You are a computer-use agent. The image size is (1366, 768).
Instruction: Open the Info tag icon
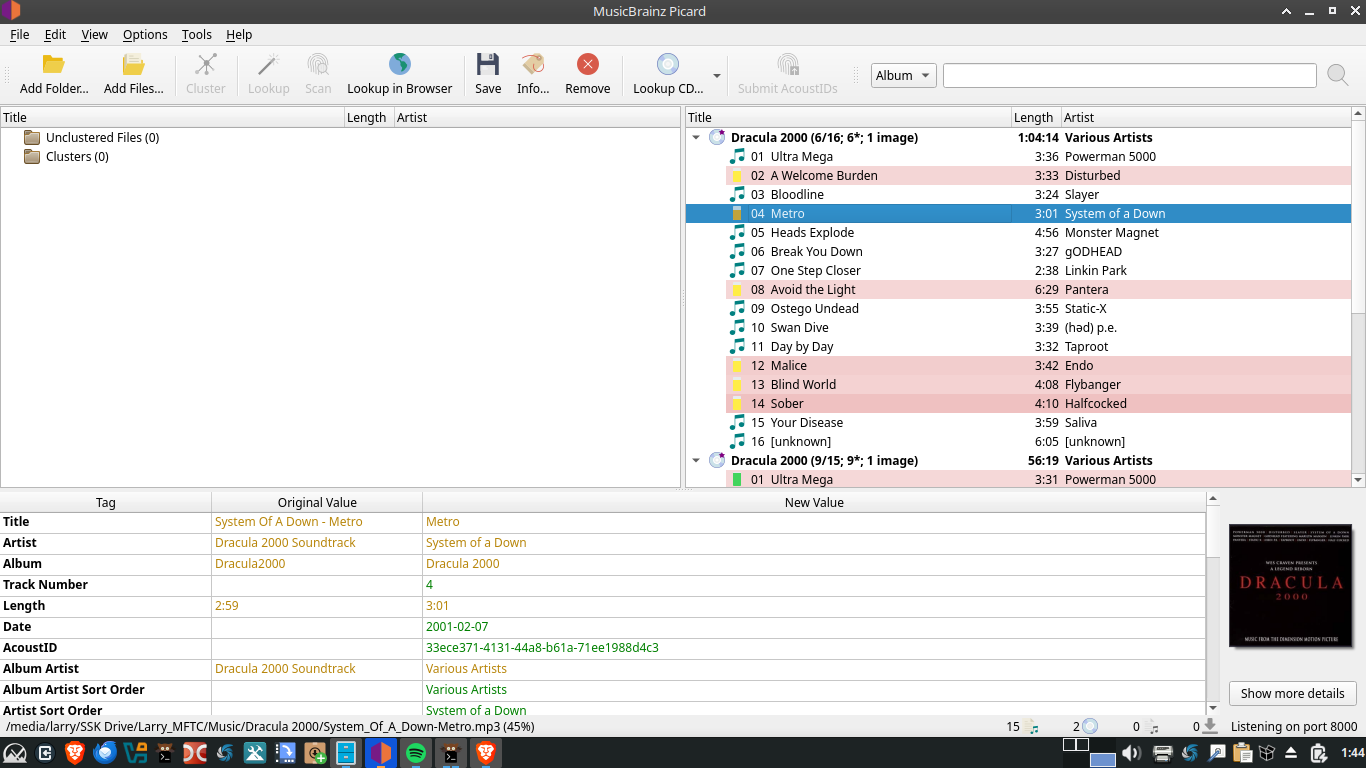533,65
